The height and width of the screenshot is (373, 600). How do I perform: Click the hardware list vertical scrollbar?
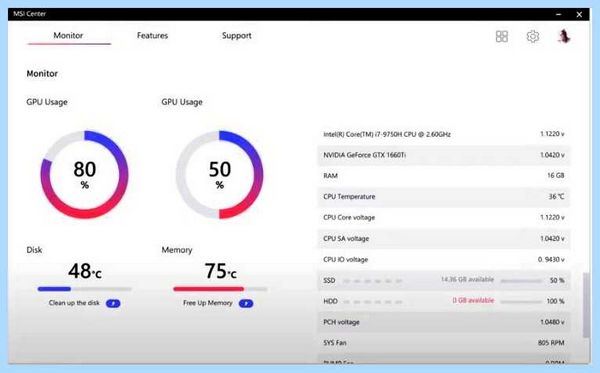tap(586, 305)
